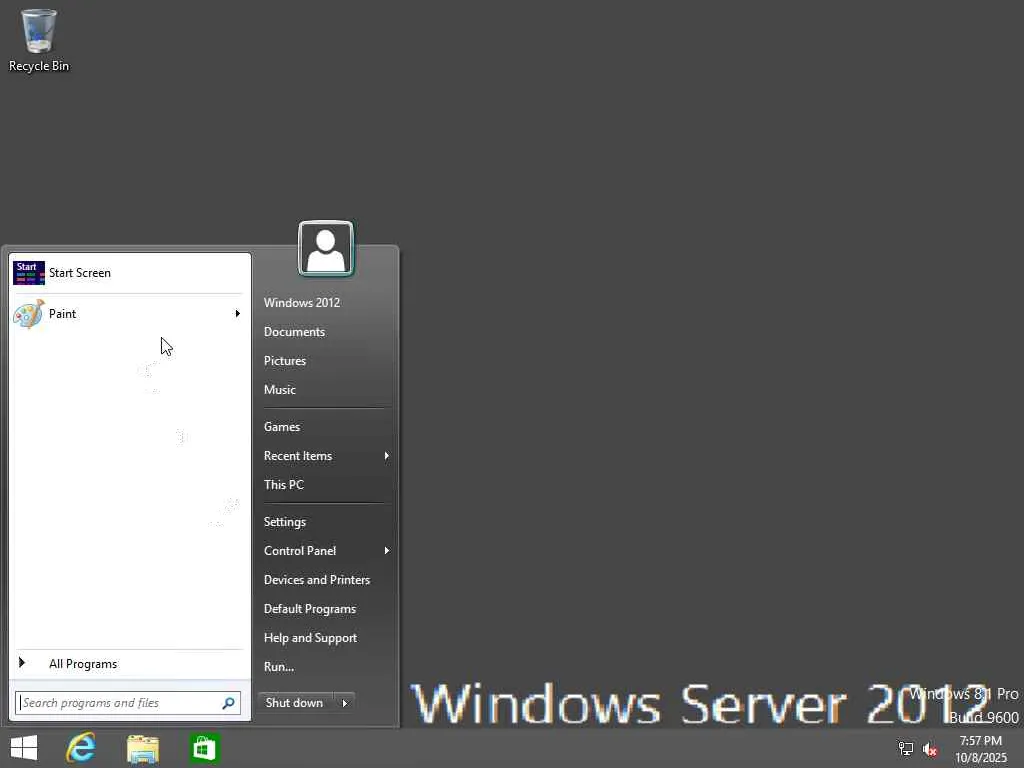This screenshot has width=1024, height=768.
Task: Click the Shut down button
Action: coord(295,703)
